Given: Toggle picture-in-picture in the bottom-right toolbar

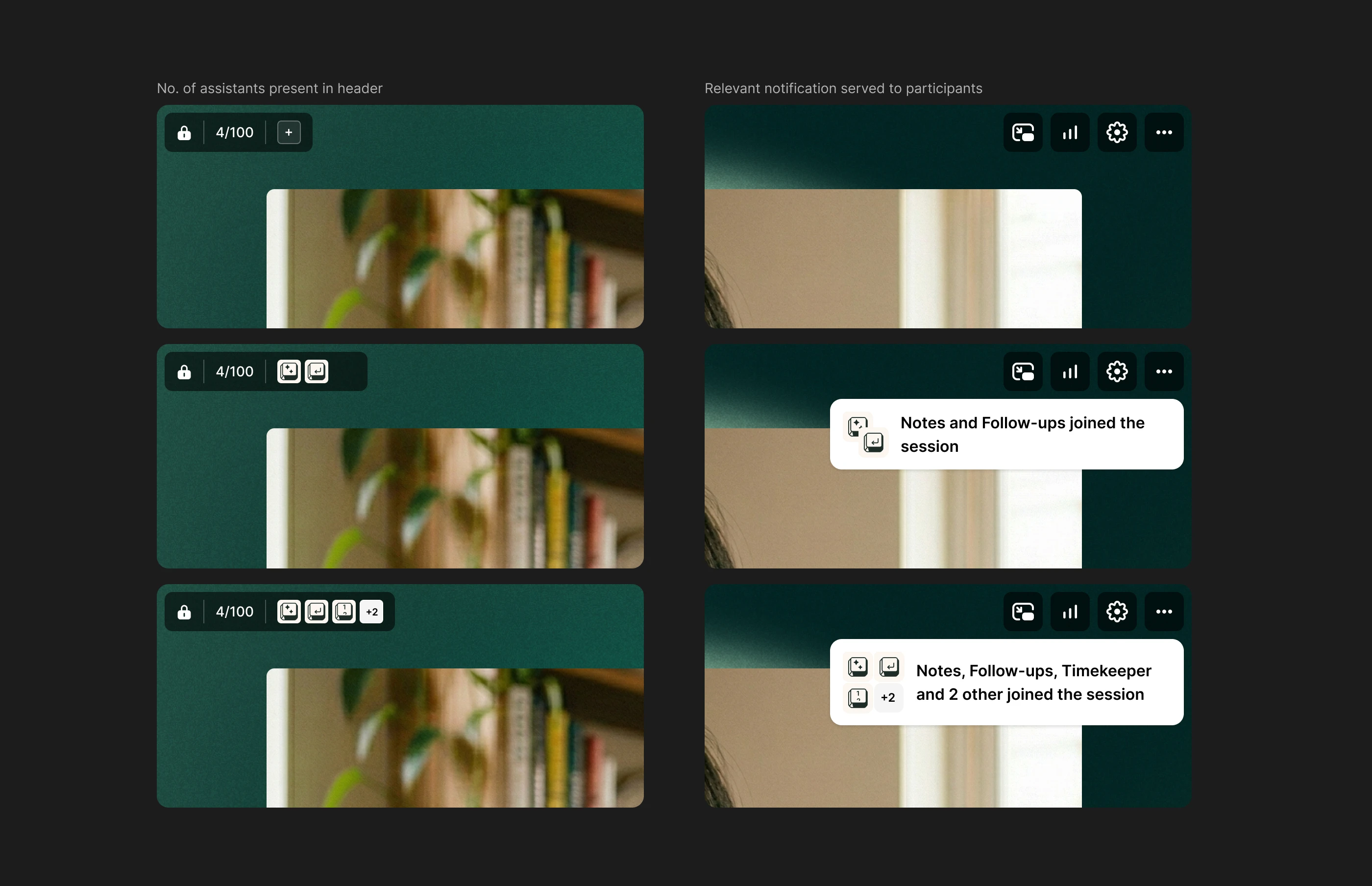Looking at the screenshot, I should (1023, 612).
